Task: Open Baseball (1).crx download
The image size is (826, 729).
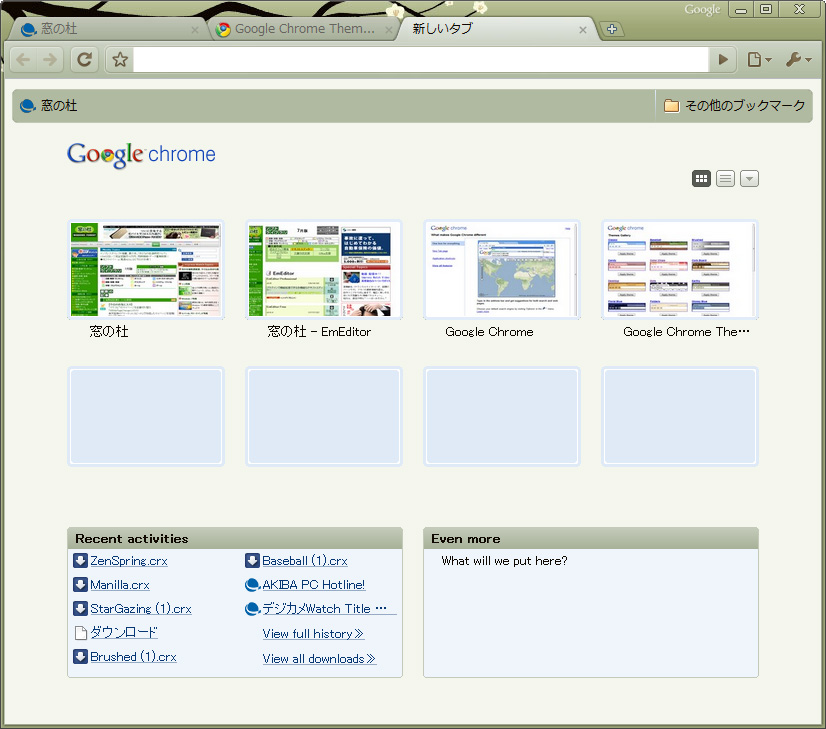Action: pos(305,561)
